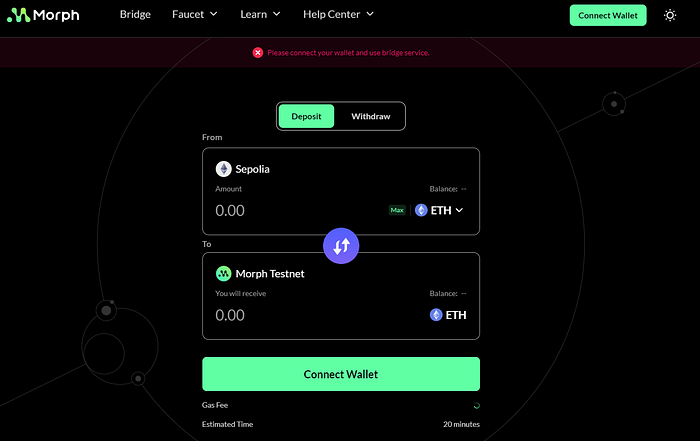Click the ETH icon in the From box
The image size is (700, 441).
coord(421,210)
